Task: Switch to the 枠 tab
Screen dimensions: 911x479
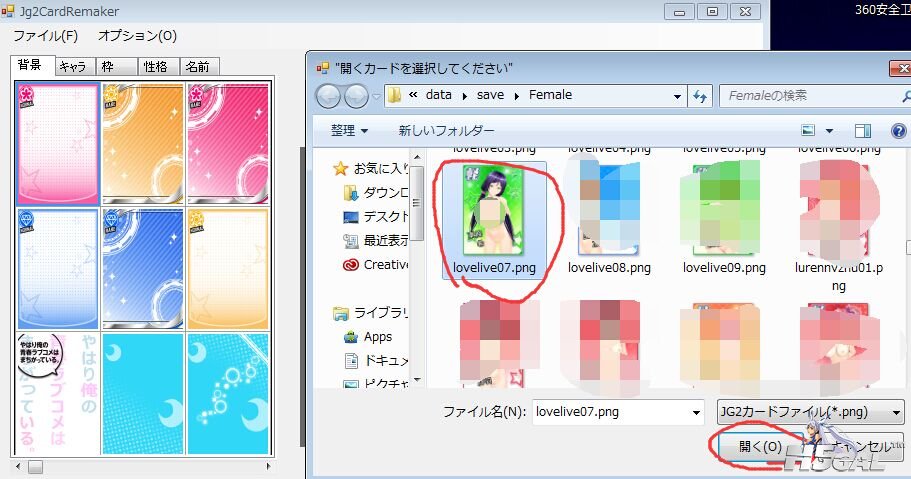Action: click(116, 67)
